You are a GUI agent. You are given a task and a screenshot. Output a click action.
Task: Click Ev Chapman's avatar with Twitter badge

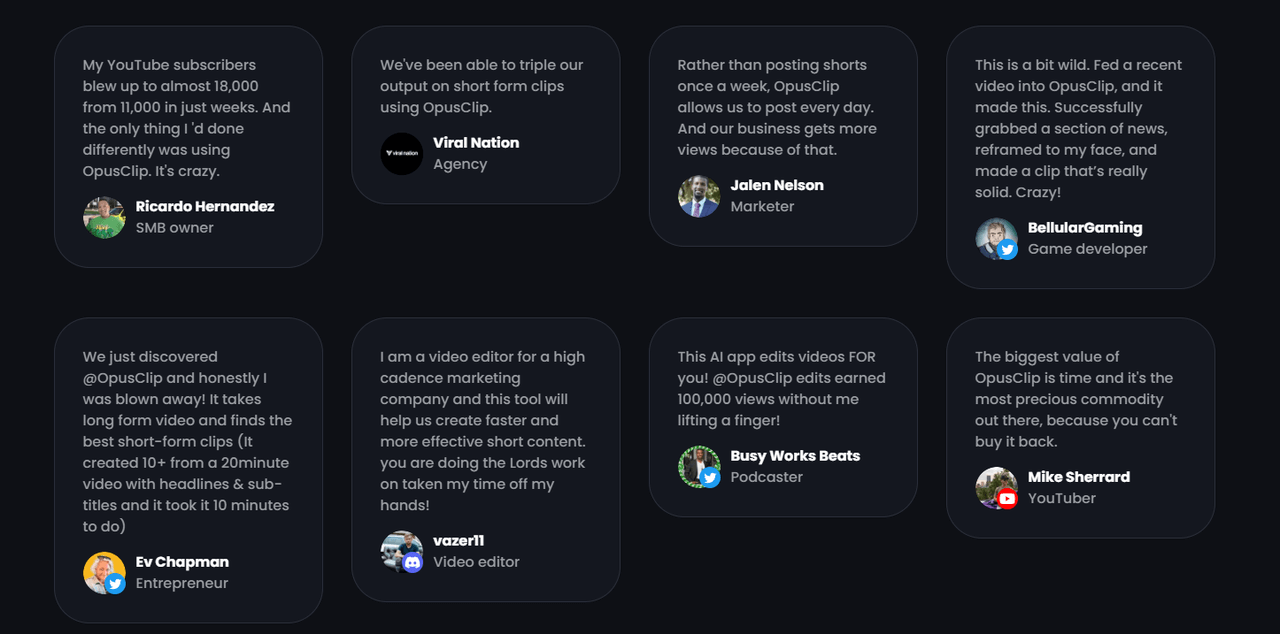(104, 572)
